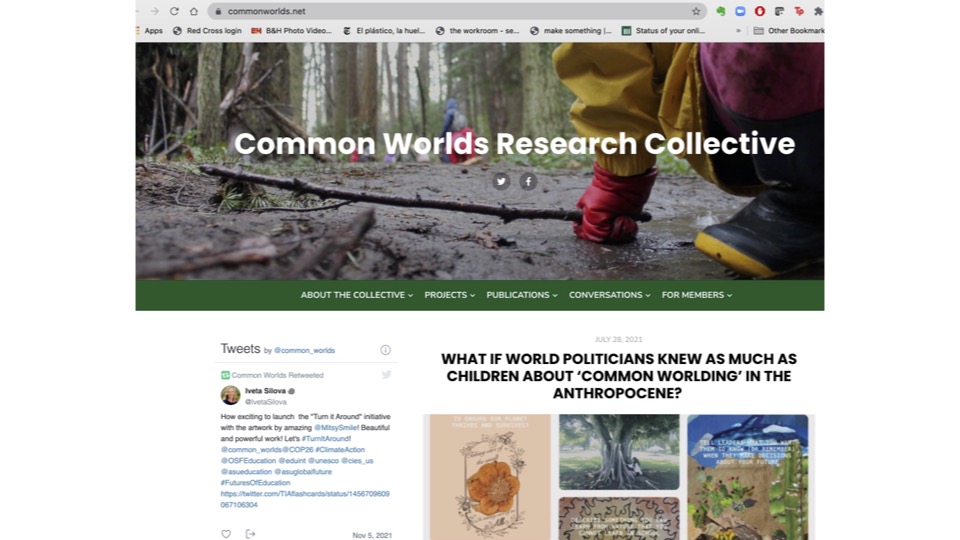The height and width of the screenshot is (540, 960).
Task: Open the article about world politicians and children
Action: pyautogui.click(x=619, y=376)
